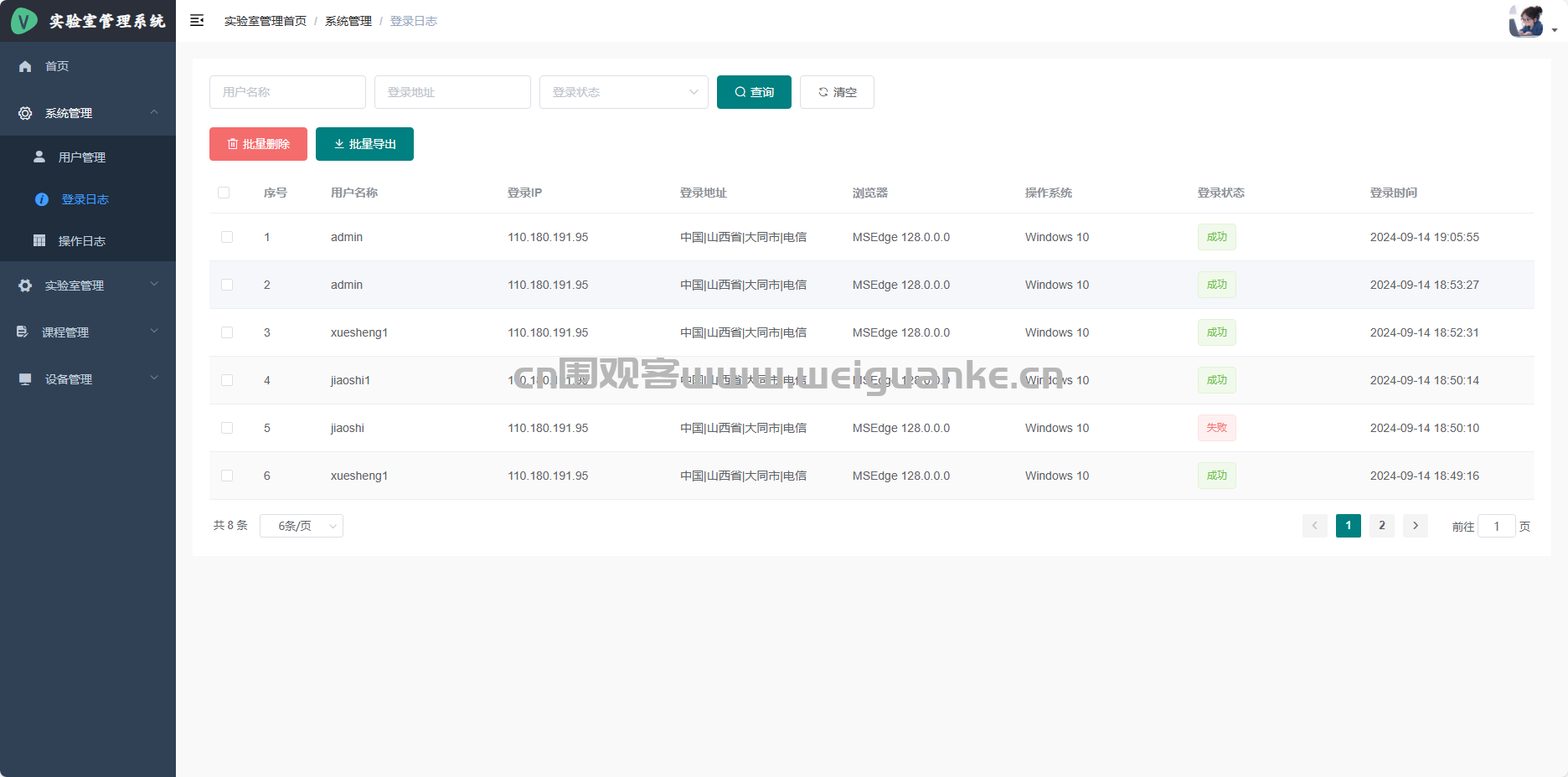1568x777 pixels.
Task: Focus the 用户名称 input field
Action: point(287,92)
